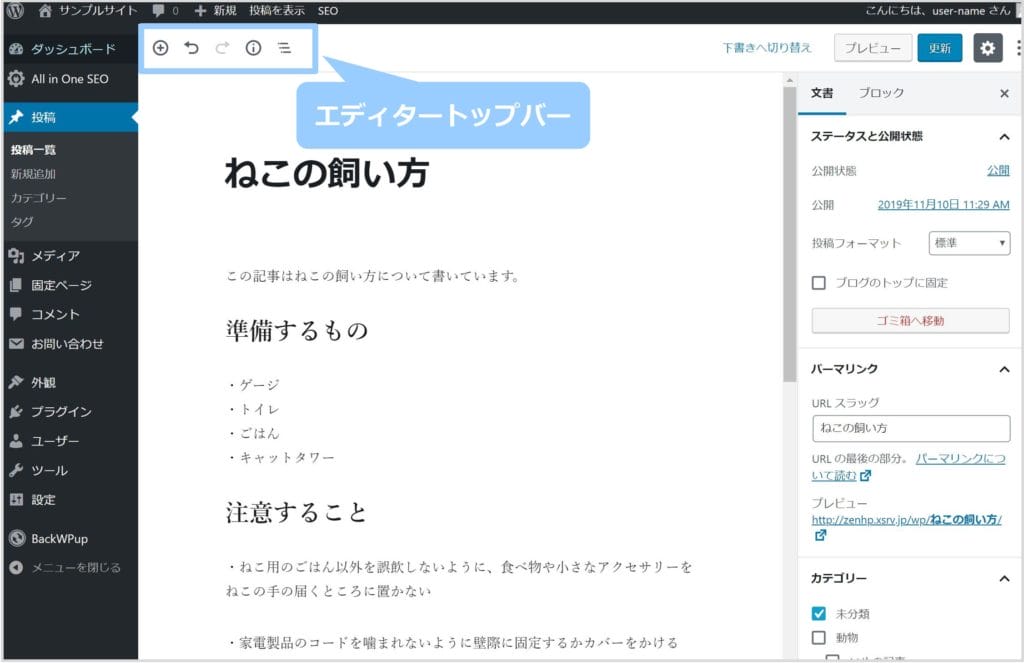Image resolution: width=1024 pixels, height=663 pixels.
Task: Click the URL スラッグ input field
Action: click(910, 428)
